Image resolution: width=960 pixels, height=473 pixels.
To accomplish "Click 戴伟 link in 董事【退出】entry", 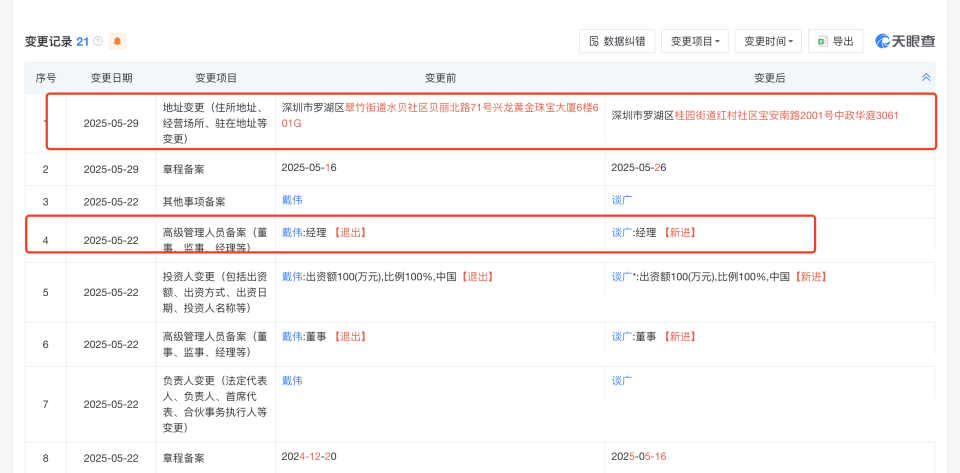I will tap(292, 337).
